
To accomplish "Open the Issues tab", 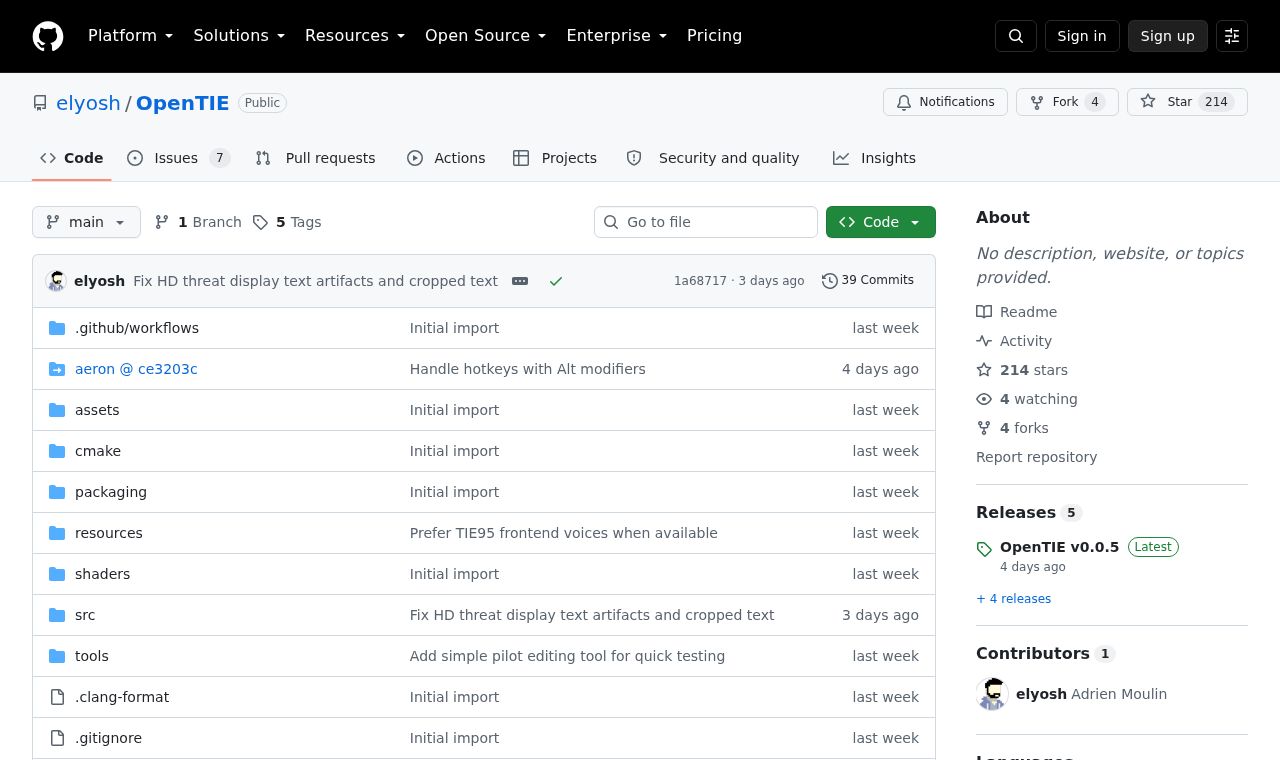I will [179, 158].
